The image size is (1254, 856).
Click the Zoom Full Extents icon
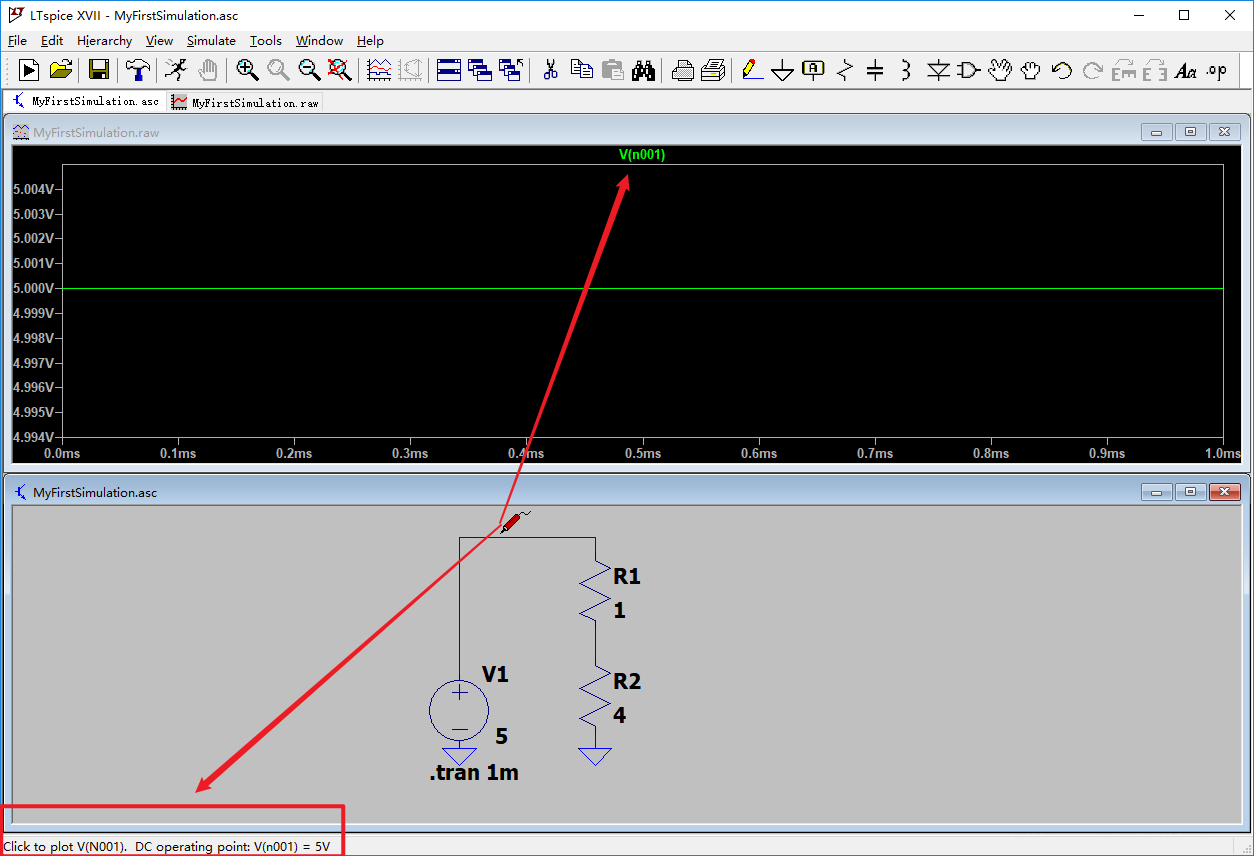[x=340, y=70]
